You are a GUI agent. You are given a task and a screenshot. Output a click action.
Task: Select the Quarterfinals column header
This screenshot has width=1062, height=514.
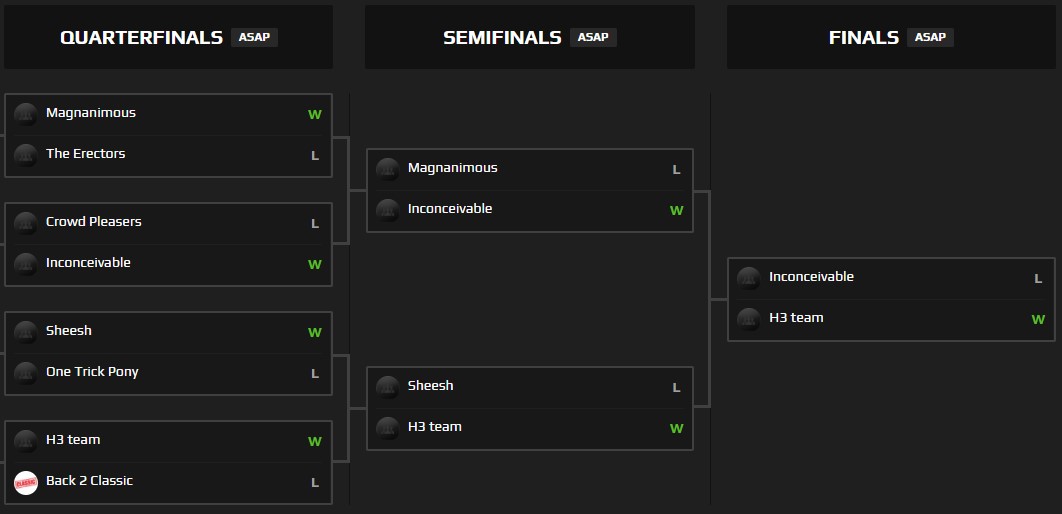[x=141, y=38]
